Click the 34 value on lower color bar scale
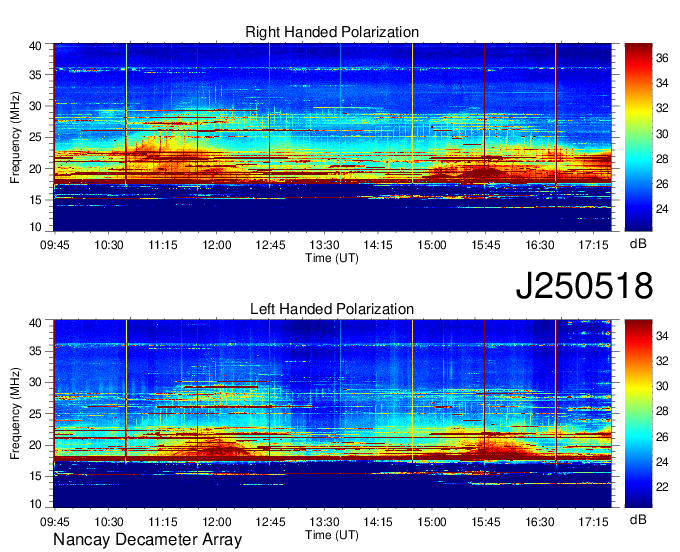 pos(662,336)
